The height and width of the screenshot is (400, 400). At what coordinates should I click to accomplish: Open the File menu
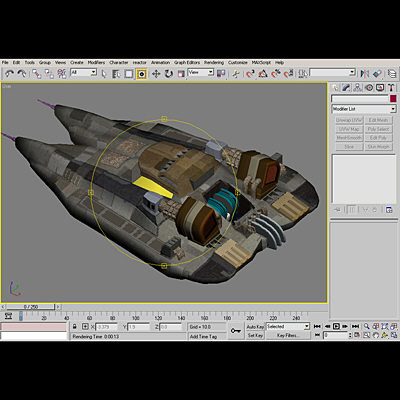pos(5,62)
